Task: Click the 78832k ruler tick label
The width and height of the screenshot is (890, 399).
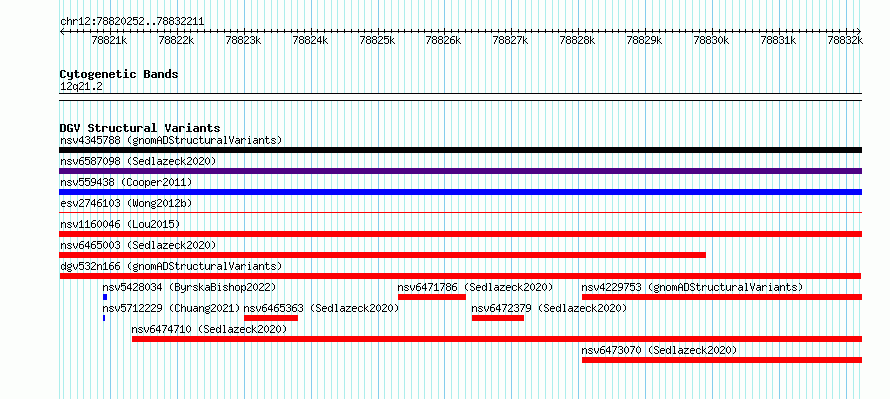Action: pyautogui.click(x=845, y=40)
